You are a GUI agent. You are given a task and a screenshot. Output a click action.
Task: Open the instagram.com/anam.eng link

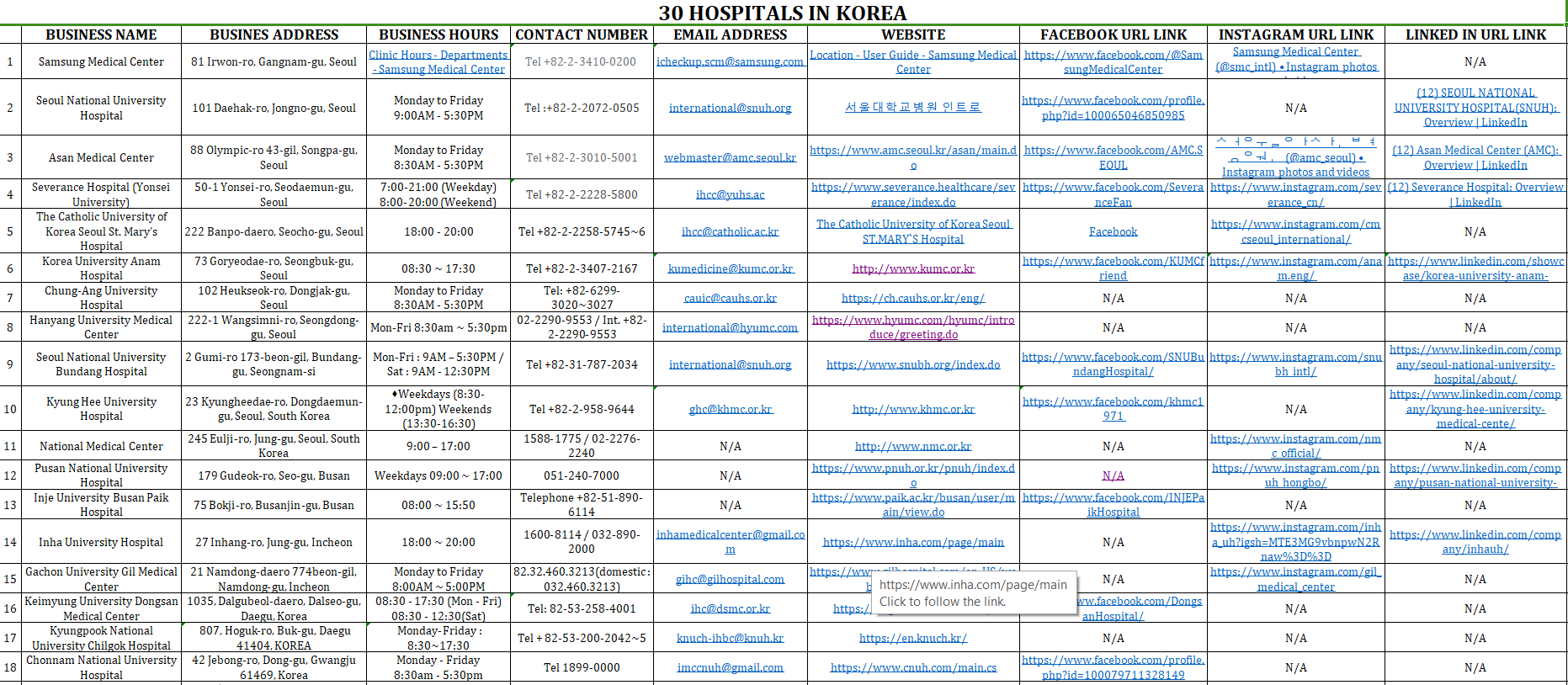(1296, 268)
